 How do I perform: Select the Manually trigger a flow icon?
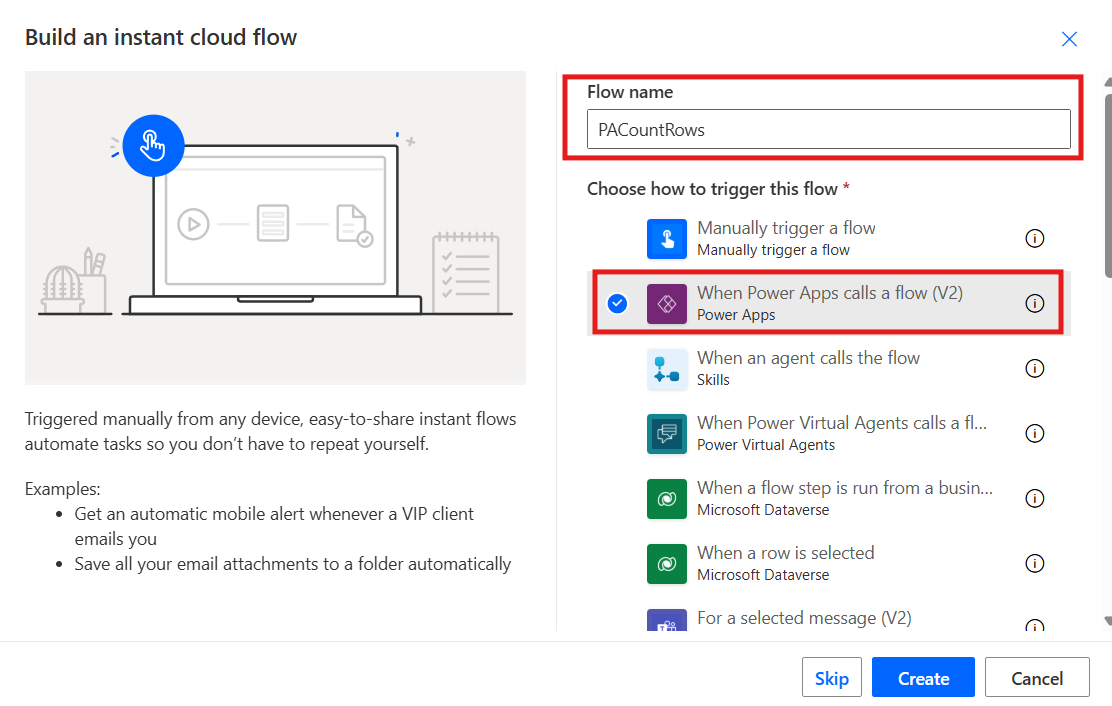click(667, 238)
